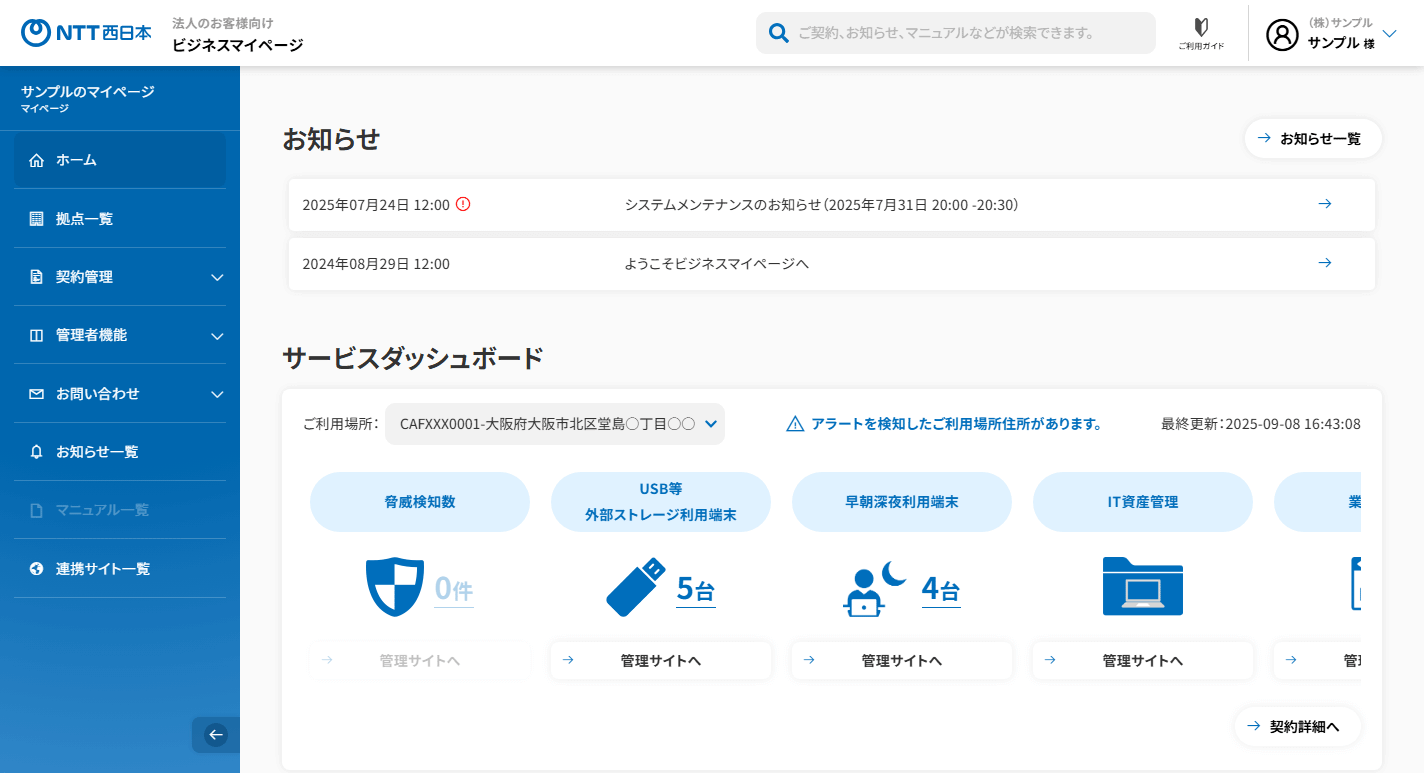Select the home icon in the sidebar

click(x=39, y=159)
